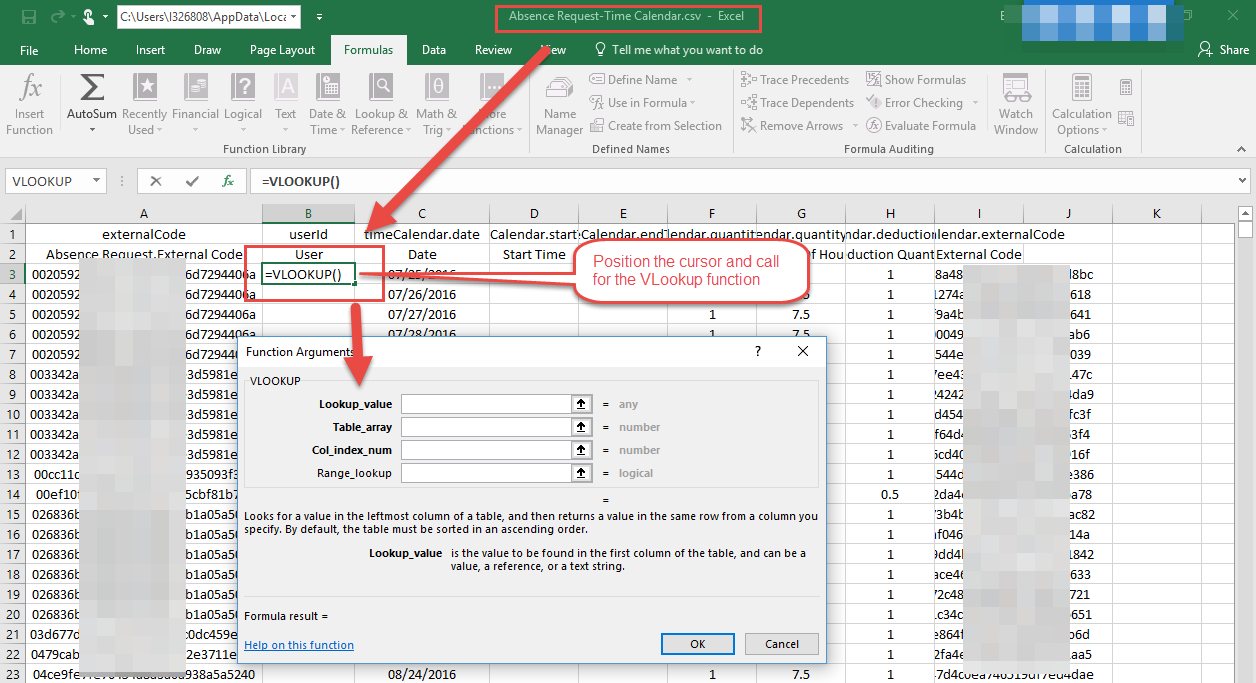1256x683 pixels.
Task: Open the File menu
Action: (29, 50)
